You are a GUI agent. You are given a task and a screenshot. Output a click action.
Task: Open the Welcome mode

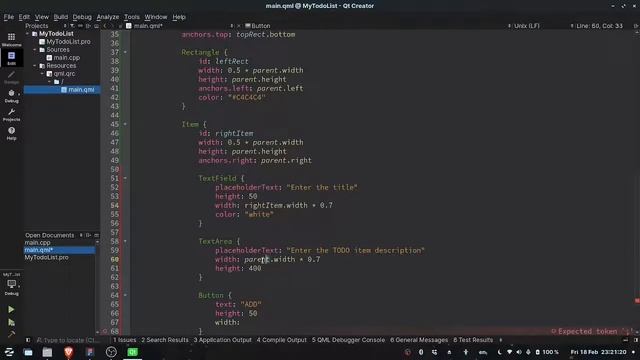[x=11, y=40]
